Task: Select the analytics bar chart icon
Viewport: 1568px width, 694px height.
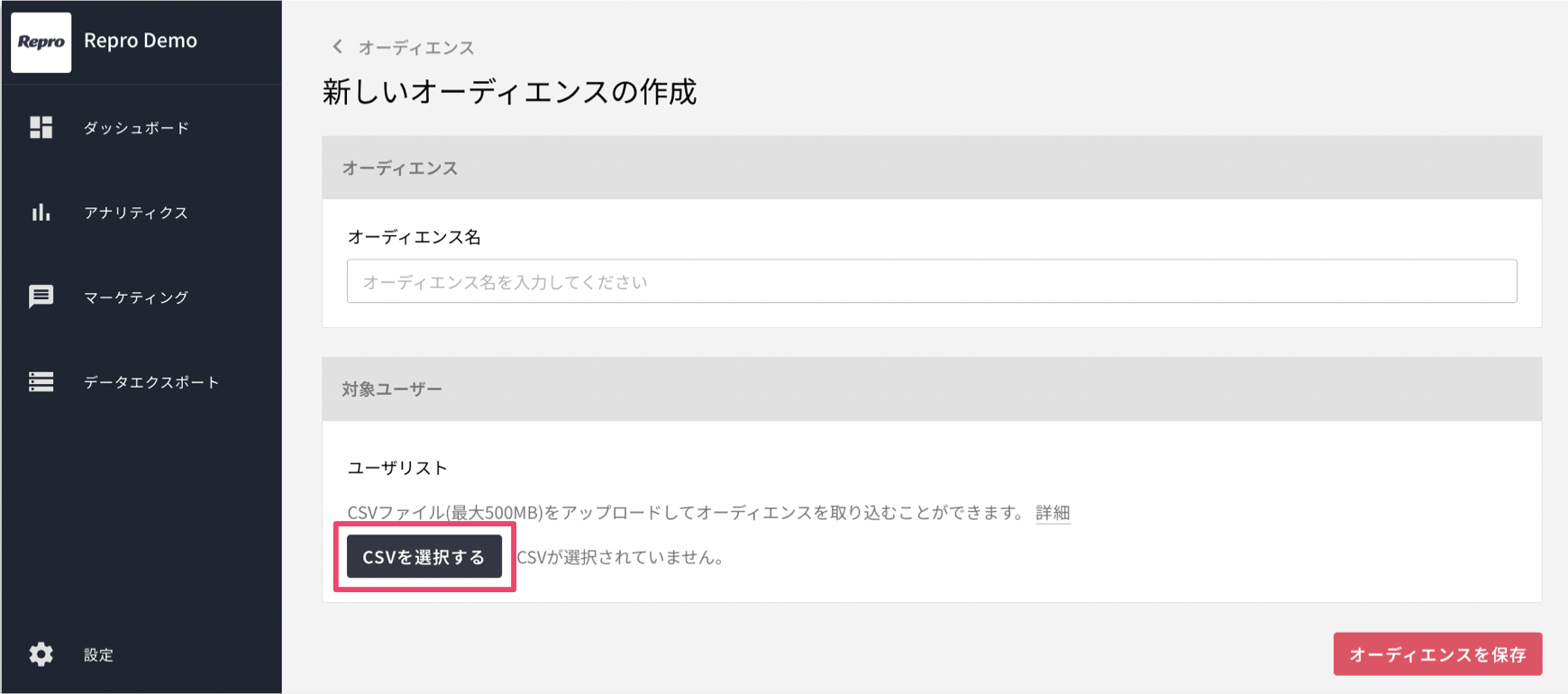Action: [x=41, y=212]
